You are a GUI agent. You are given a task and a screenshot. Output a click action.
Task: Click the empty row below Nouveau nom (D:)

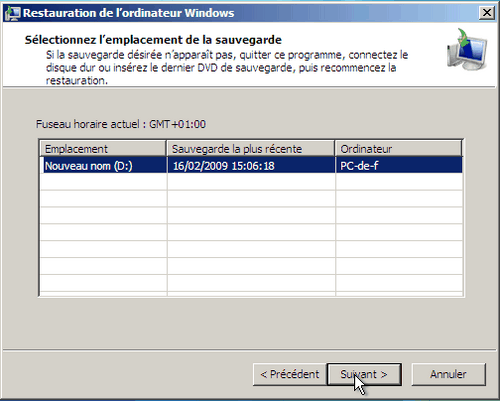pyautogui.click(x=251, y=182)
